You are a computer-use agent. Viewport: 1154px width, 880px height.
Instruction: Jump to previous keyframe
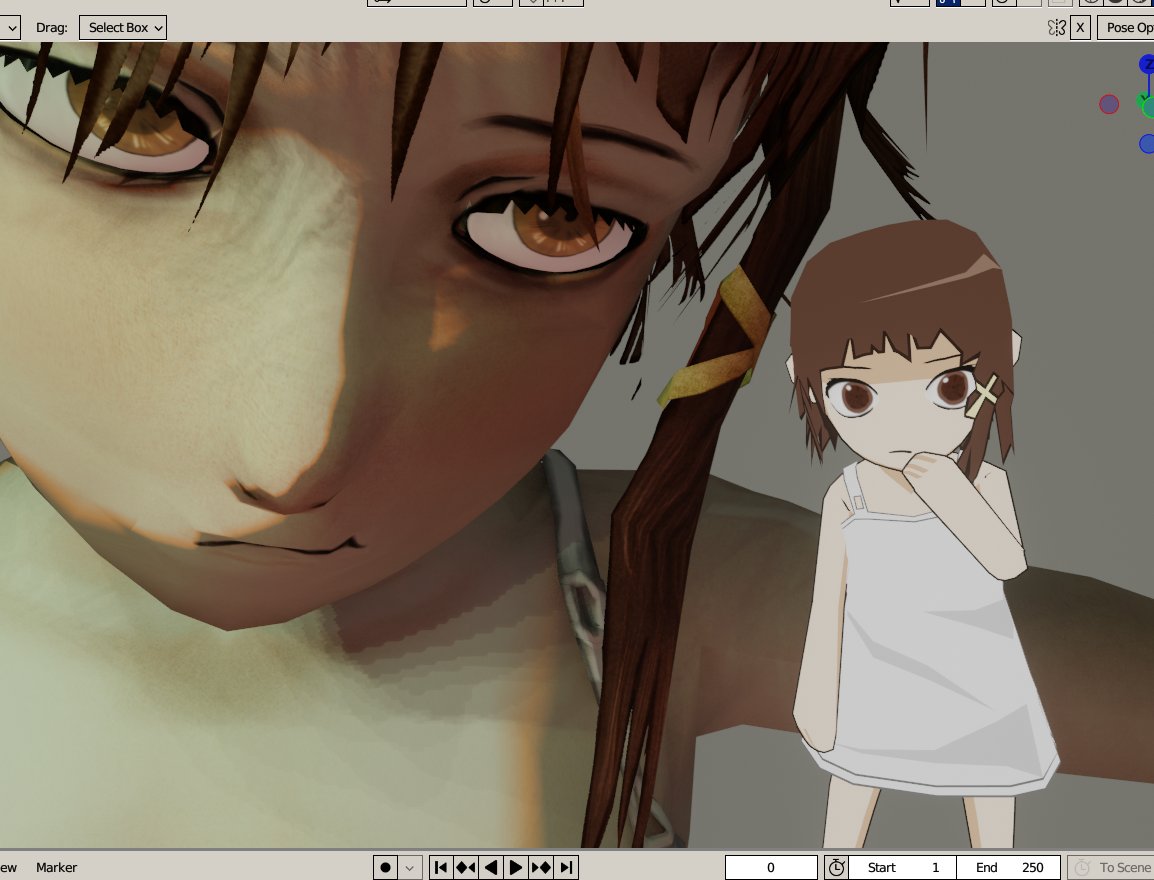coord(466,867)
